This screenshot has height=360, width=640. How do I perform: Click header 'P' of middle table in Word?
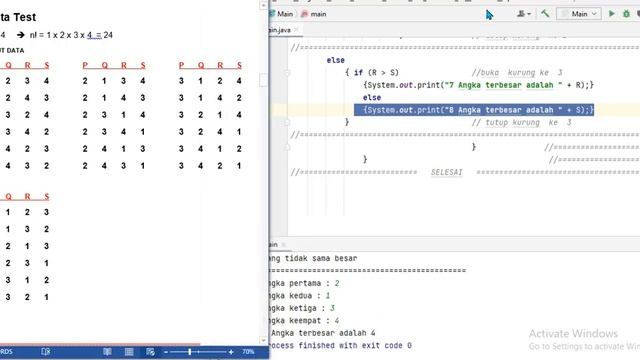tap(84, 65)
